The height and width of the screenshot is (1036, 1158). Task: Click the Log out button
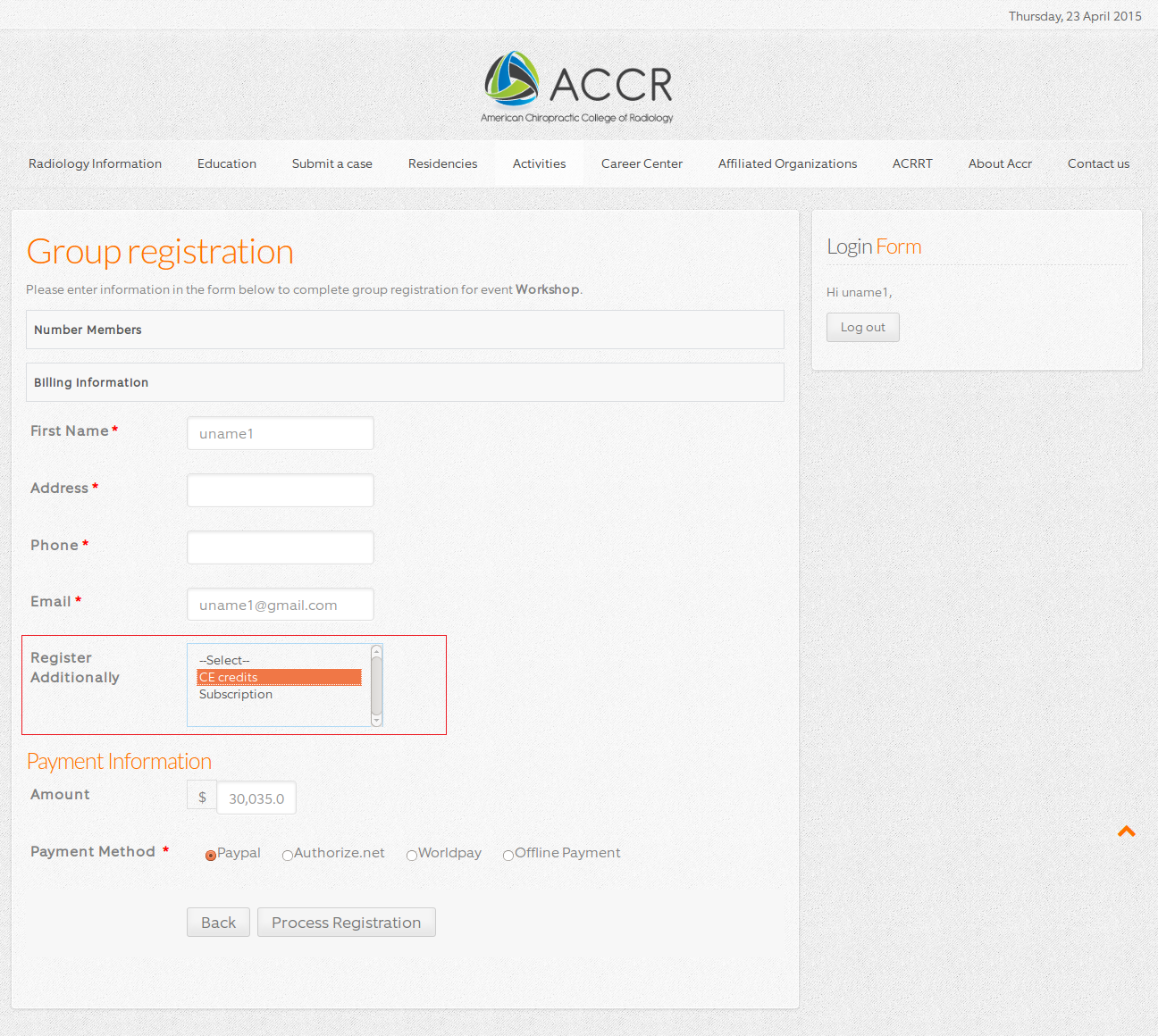pos(862,327)
